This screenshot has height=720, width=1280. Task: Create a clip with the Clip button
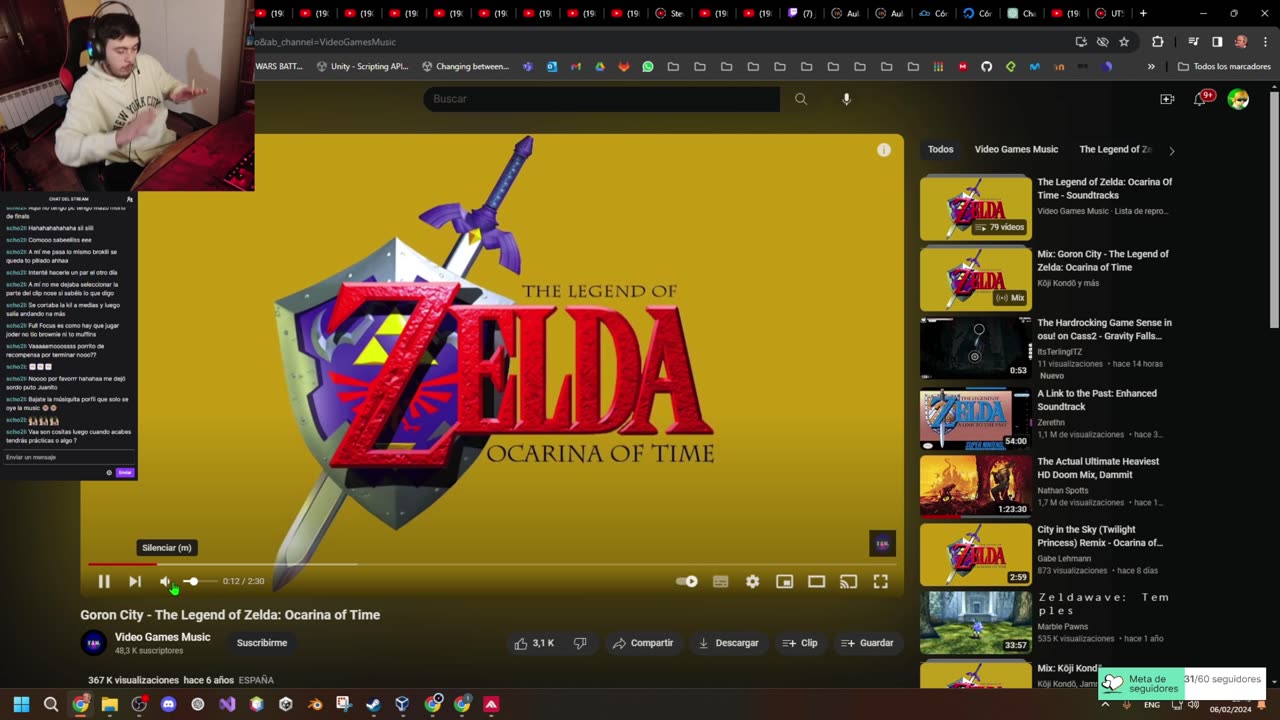(800, 643)
